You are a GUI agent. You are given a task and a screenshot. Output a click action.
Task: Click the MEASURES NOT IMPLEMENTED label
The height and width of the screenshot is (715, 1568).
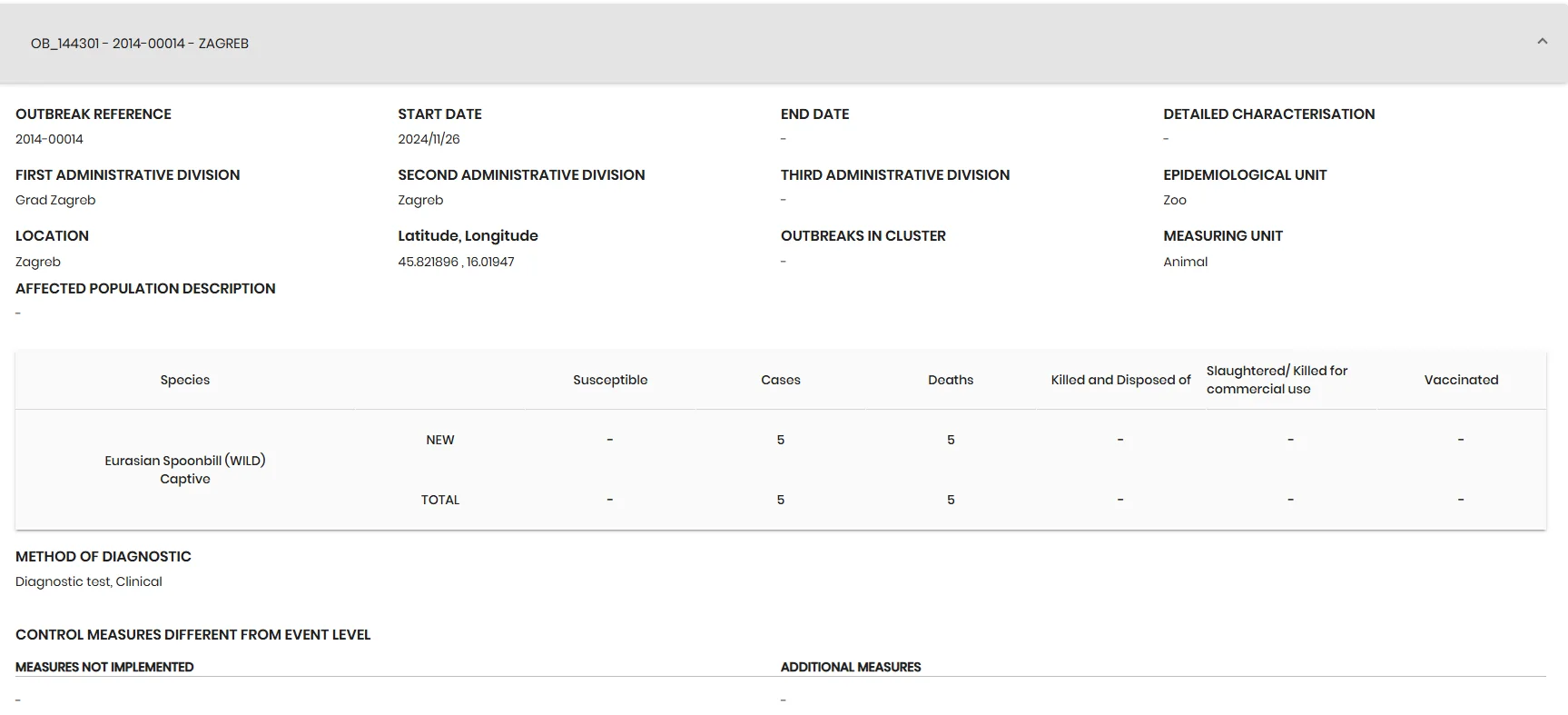click(x=104, y=667)
